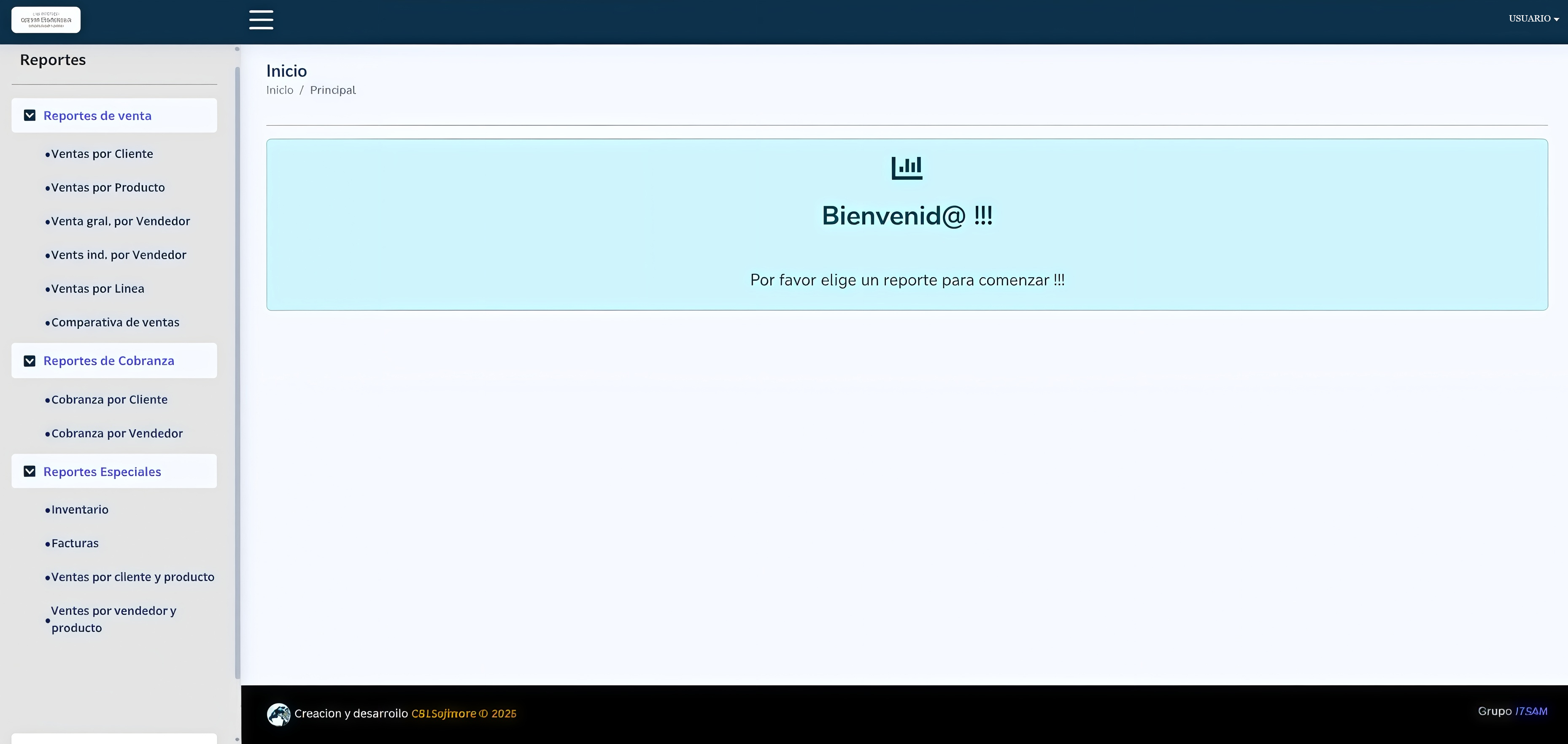Click the Grupo ITSAM footer link
This screenshot has height=744, width=1568.
point(1530,711)
